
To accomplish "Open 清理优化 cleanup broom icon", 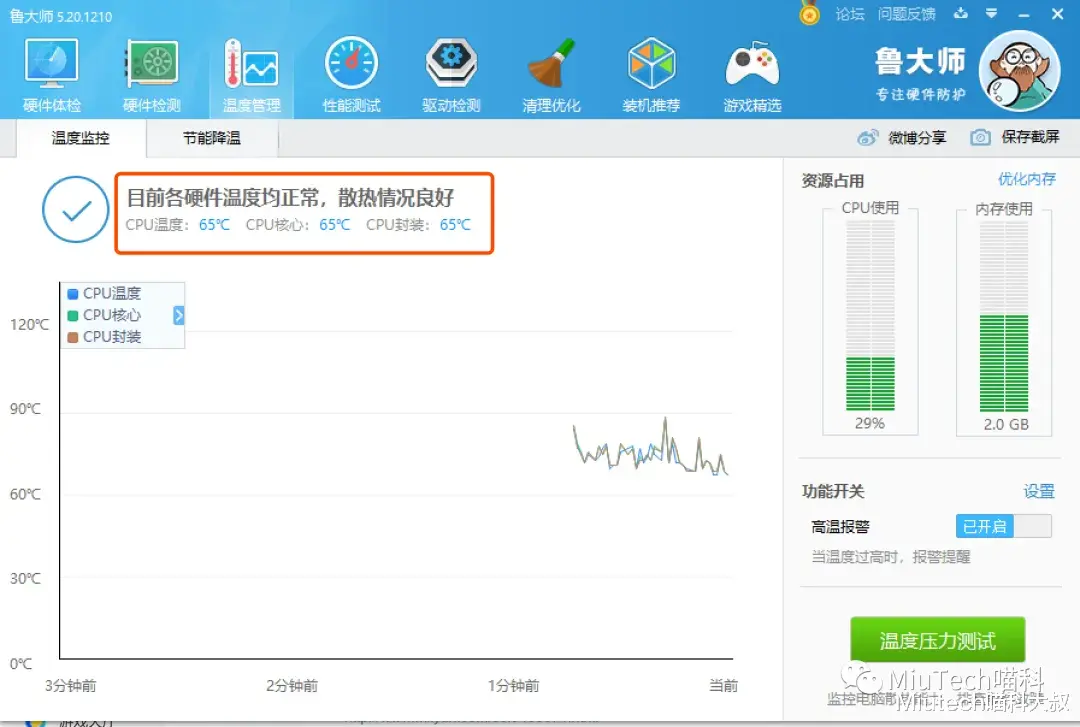I will coord(551,74).
